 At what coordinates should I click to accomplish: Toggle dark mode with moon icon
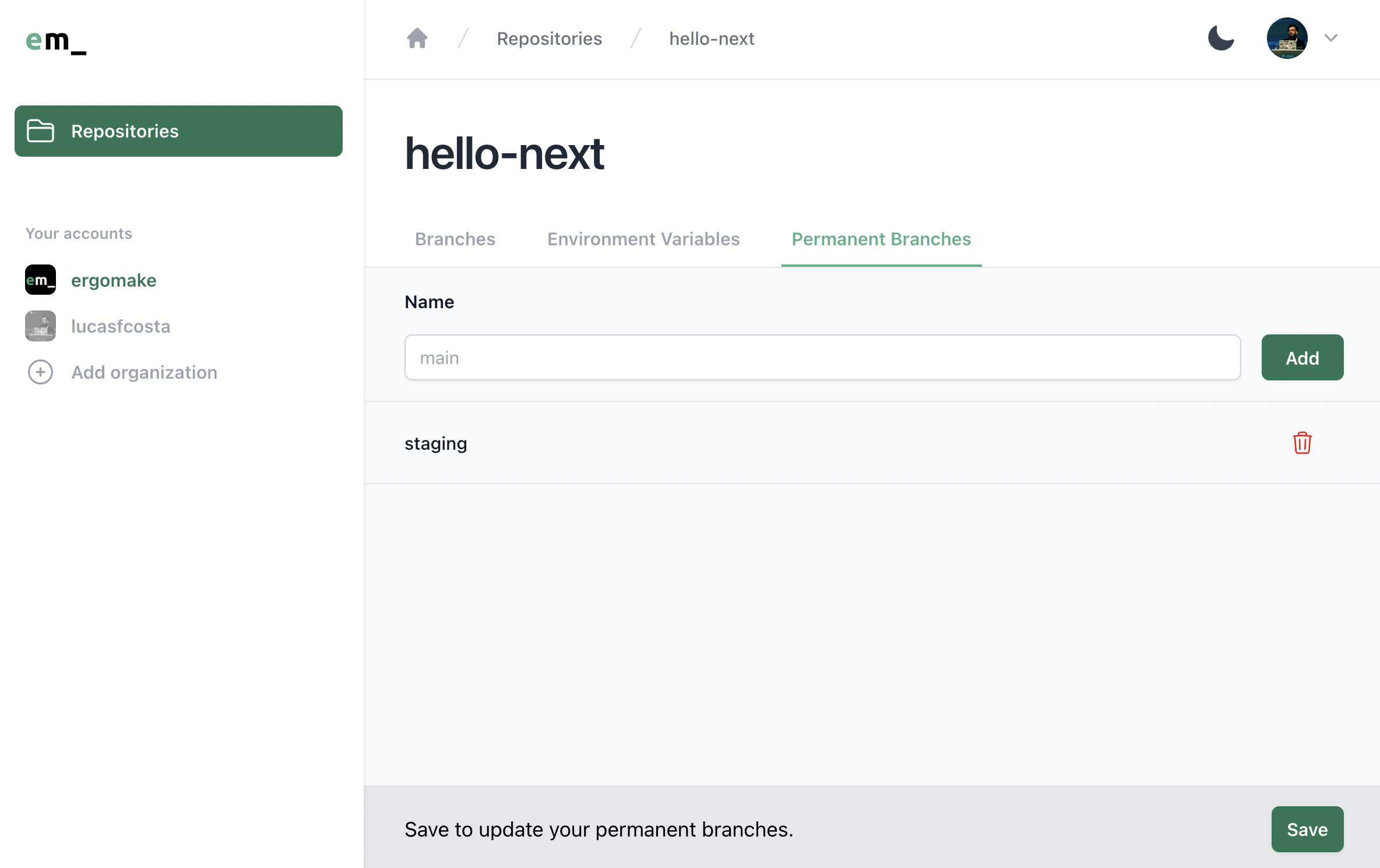pyautogui.click(x=1221, y=38)
